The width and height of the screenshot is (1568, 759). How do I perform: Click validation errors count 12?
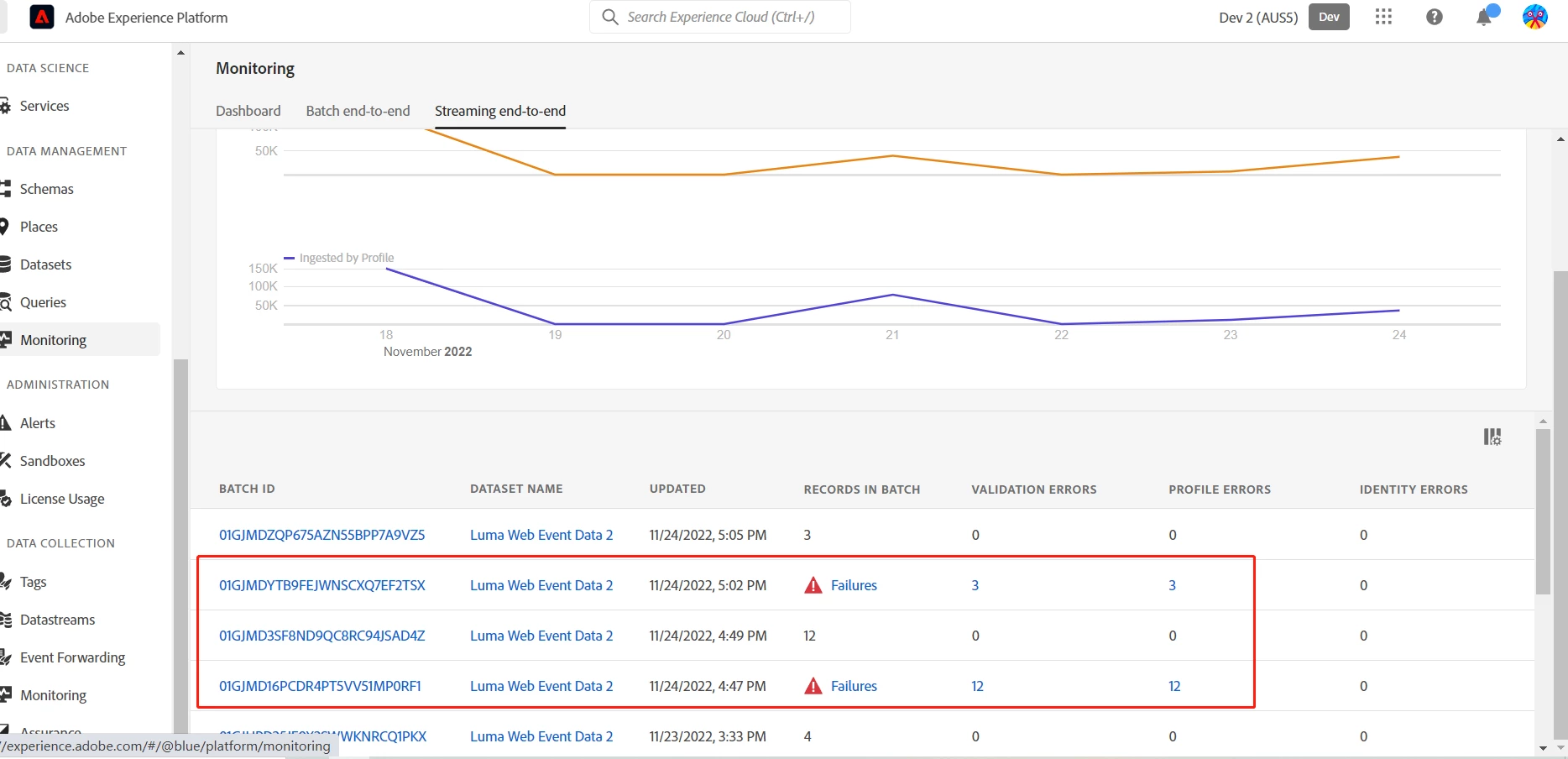pos(977,686)
